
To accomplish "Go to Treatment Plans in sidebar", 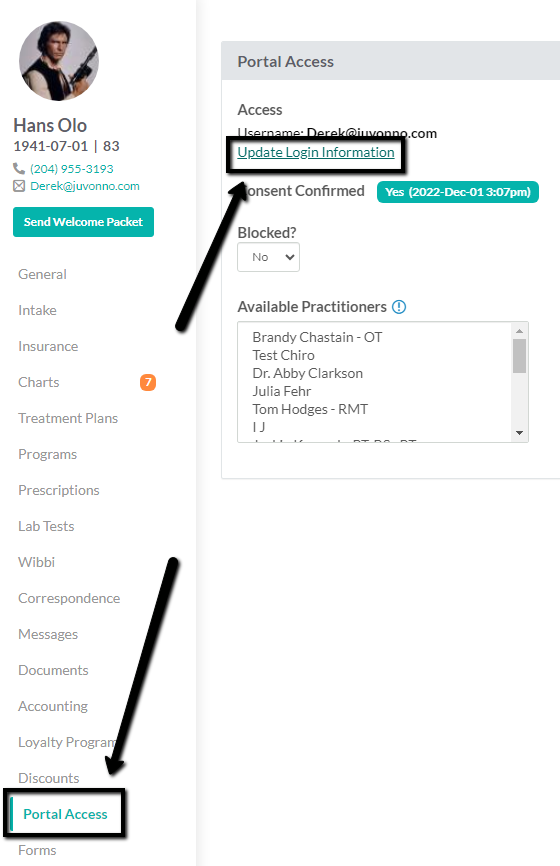I will [x=68, y=418].
